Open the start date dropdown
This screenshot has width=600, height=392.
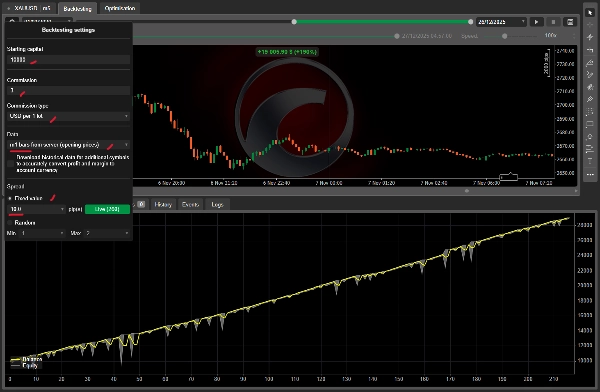(47, 20)
